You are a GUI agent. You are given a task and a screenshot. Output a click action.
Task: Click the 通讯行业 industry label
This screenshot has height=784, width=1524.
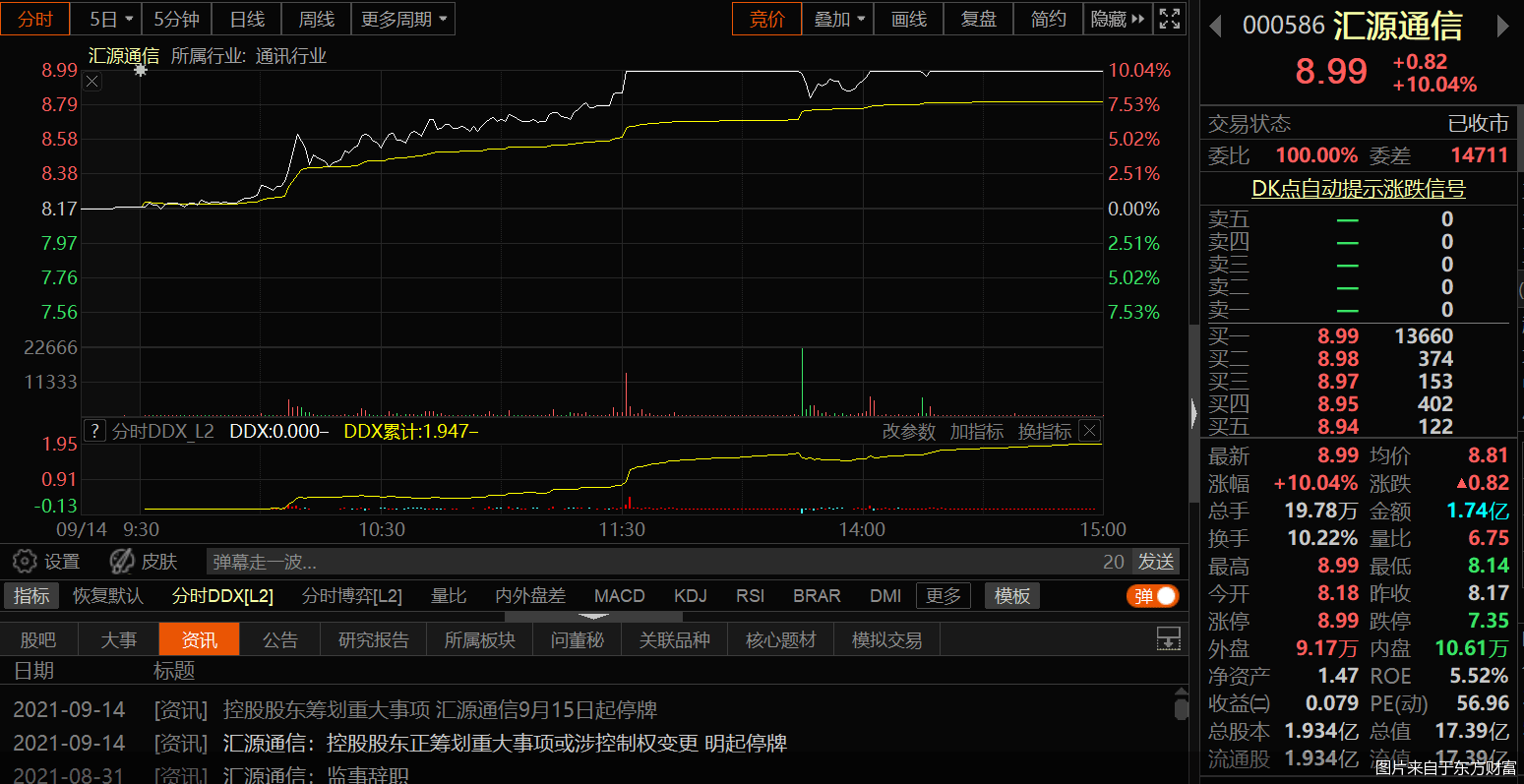tap(291, 56)
